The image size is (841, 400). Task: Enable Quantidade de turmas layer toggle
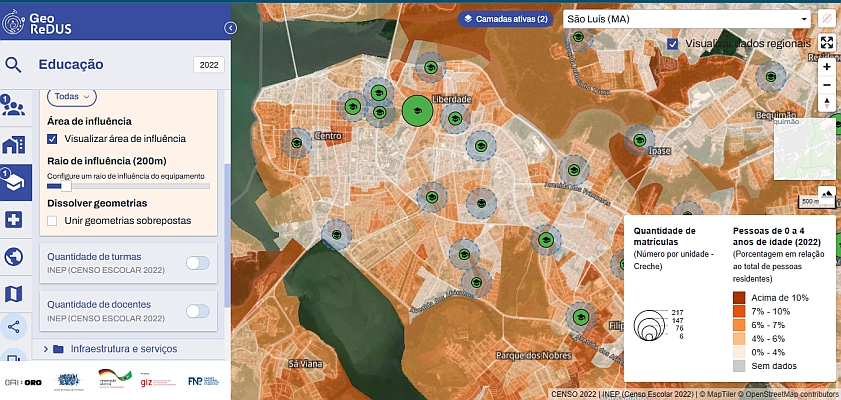coord(198,263)
